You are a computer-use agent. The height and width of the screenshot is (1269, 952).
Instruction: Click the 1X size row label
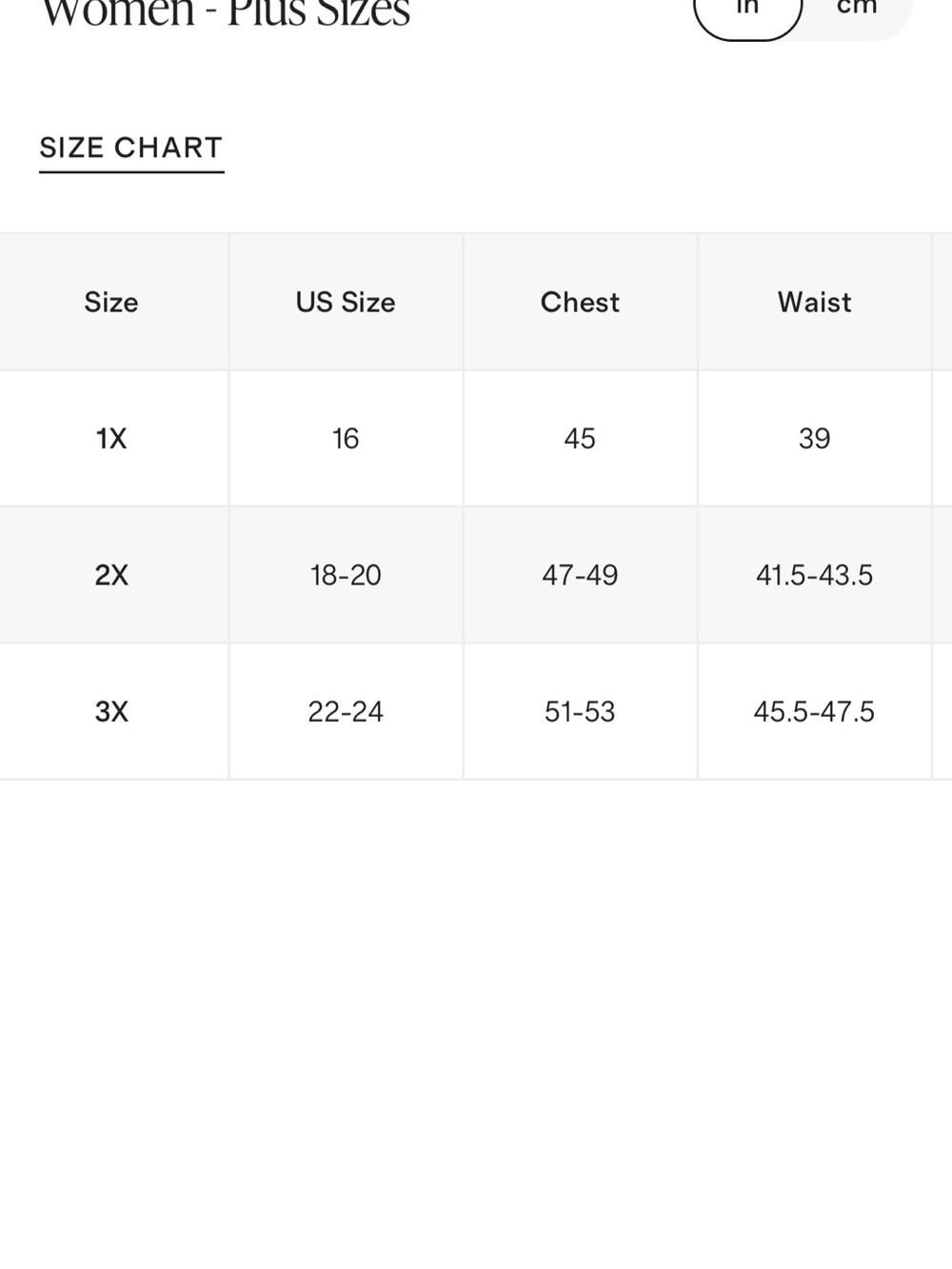pos(111,438)
